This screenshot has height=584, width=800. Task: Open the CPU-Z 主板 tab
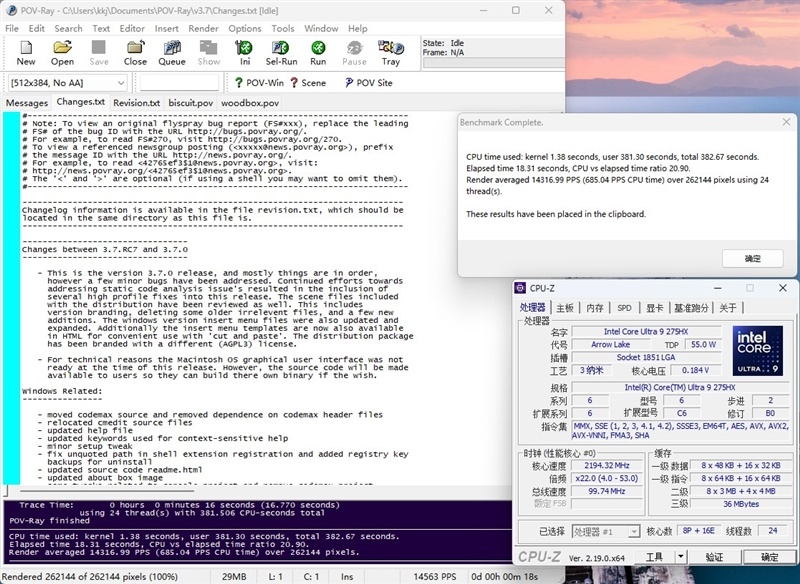click(565, 308)
